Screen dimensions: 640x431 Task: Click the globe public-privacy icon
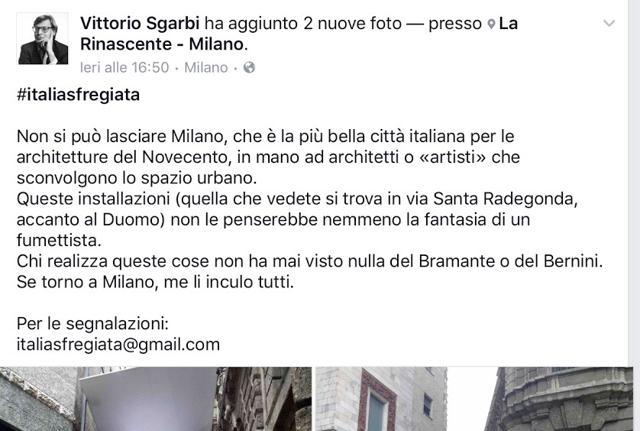tap(249, 67)
